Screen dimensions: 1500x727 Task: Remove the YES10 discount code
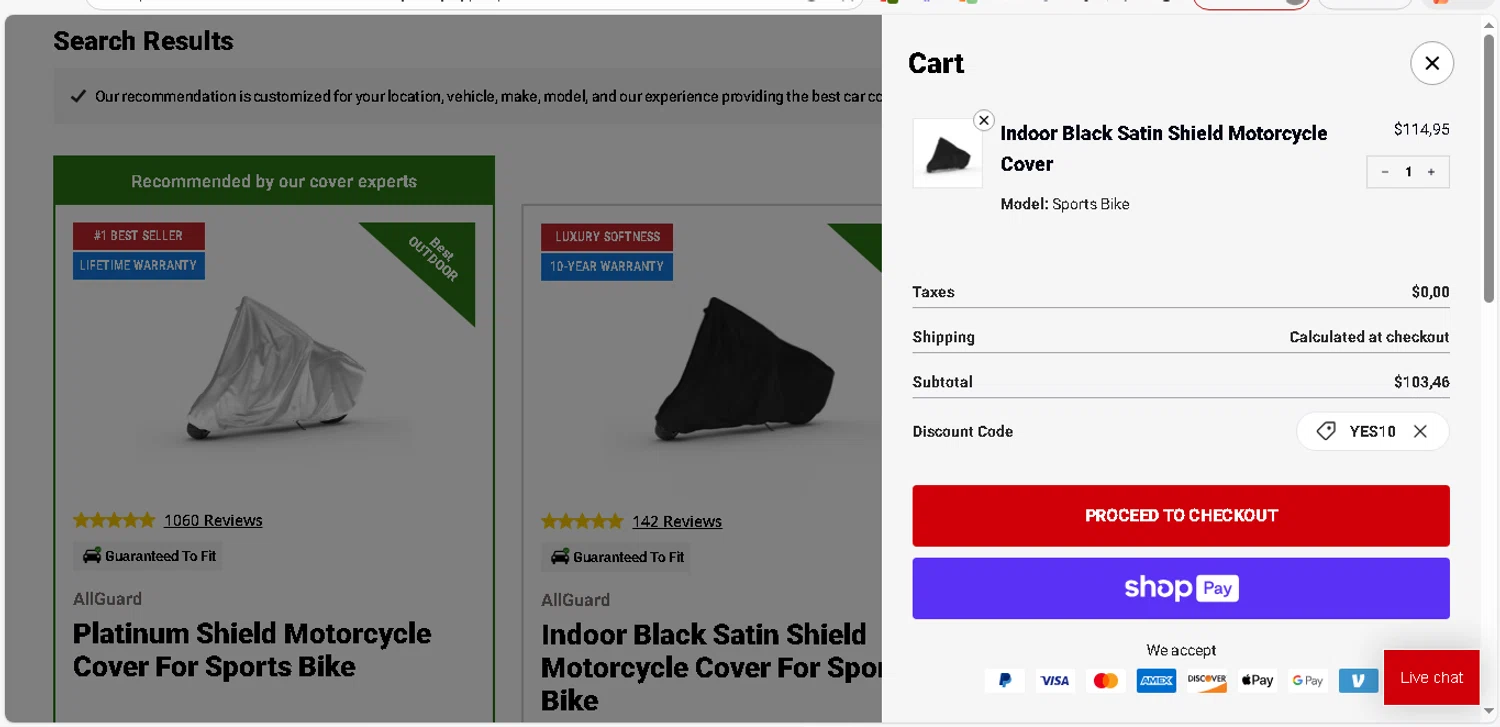(x=1420, y=431)
